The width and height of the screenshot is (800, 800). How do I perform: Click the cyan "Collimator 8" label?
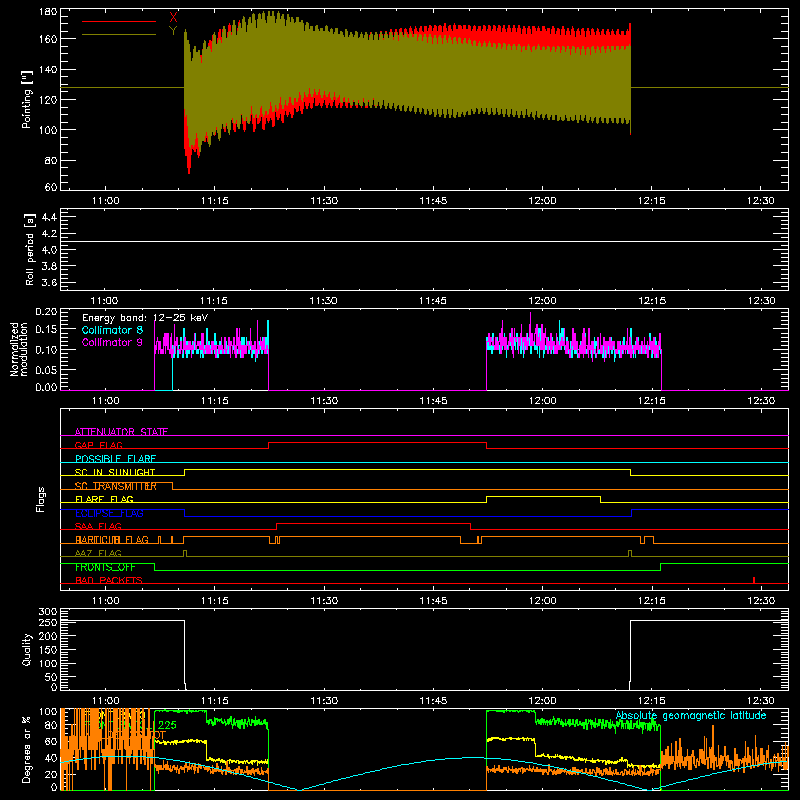pos(112,330)
